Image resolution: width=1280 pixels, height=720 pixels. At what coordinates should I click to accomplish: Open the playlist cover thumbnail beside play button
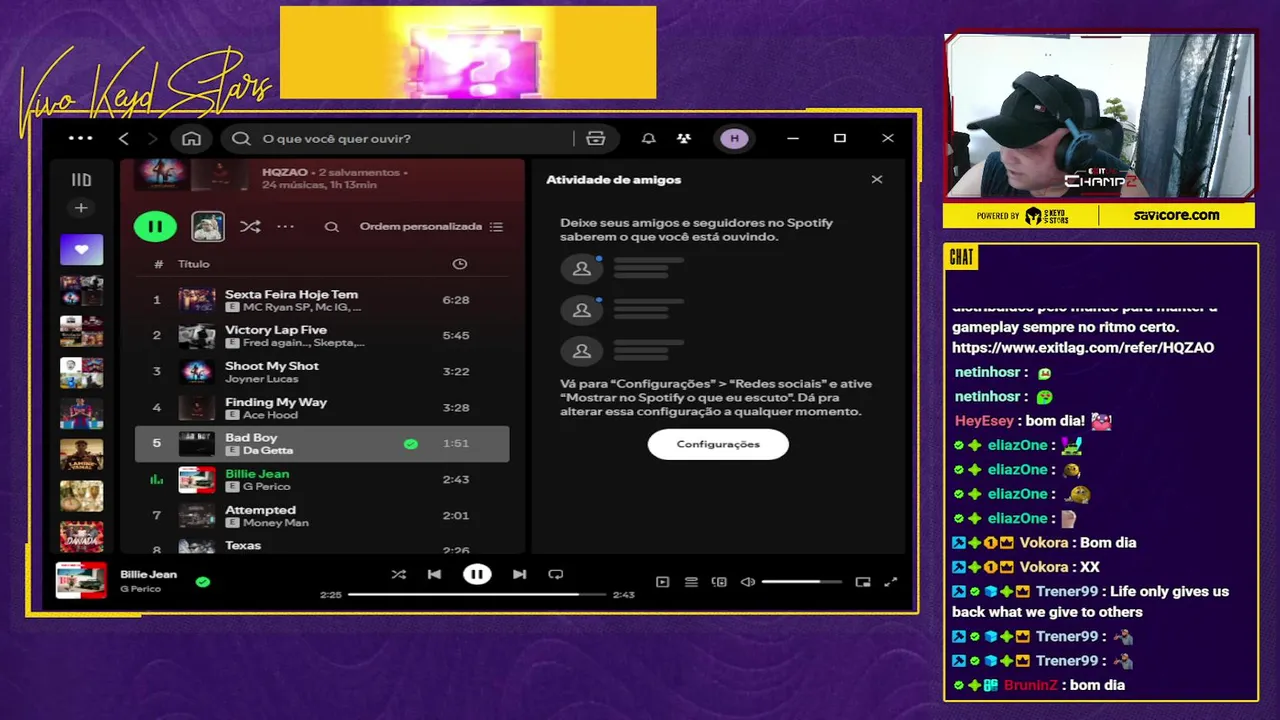pyautogui.click(x=208, y=226)
